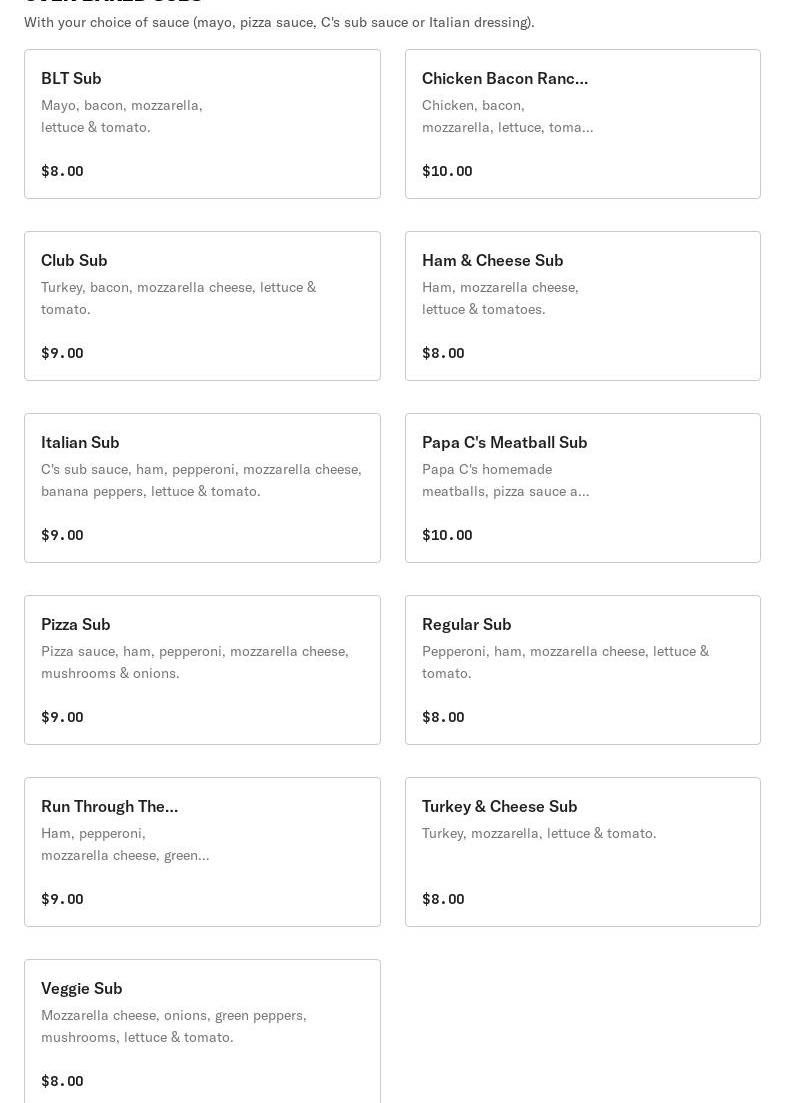Click the Club Sub title text
The height and width of the screenshot is (1103, 785).
point(74,260)
